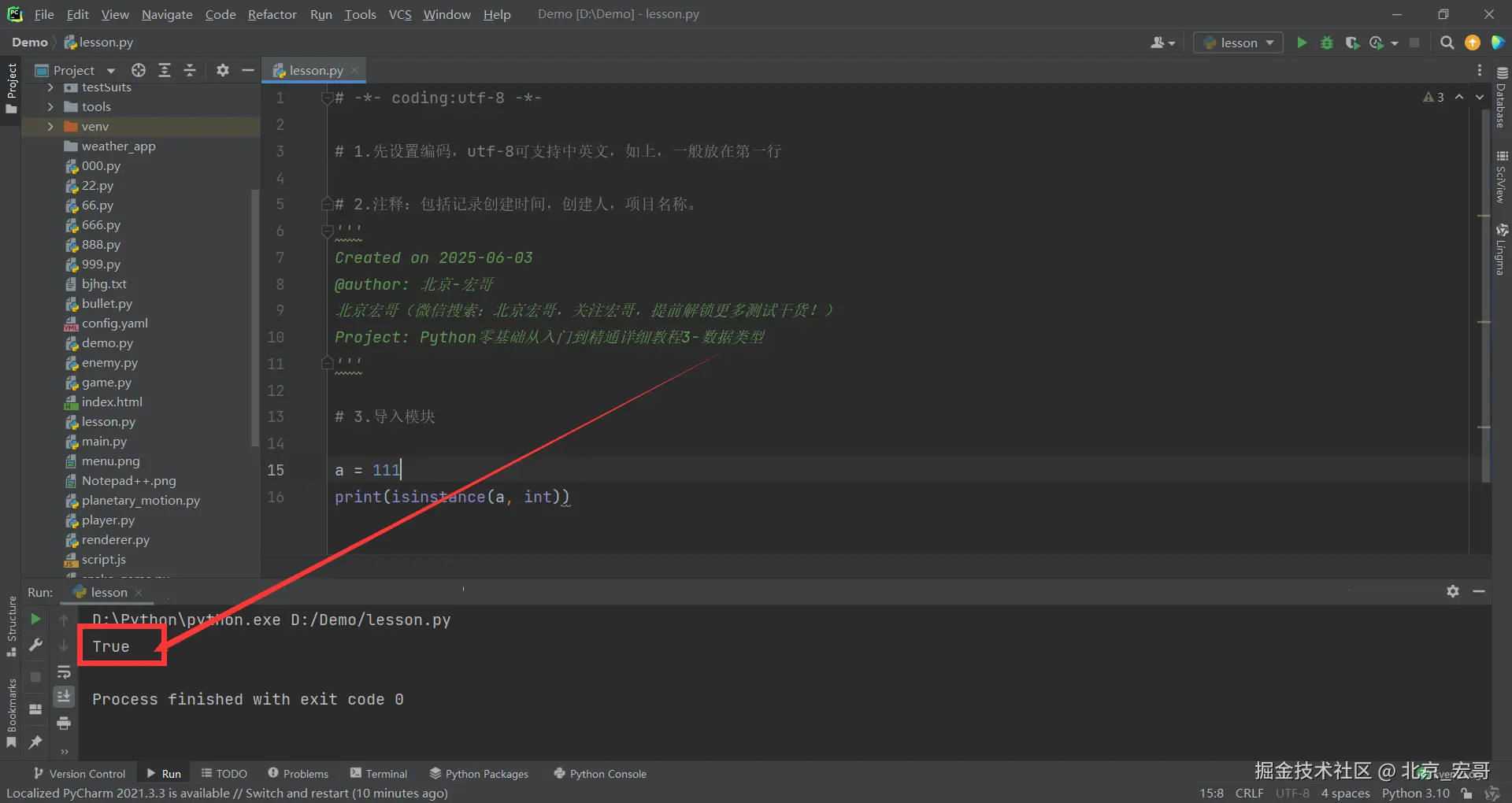Image resolution: width=1512 pixels, height=803 pixels.
Task: Fold the docstring block at line 6
Action: [x=327, y=231]
